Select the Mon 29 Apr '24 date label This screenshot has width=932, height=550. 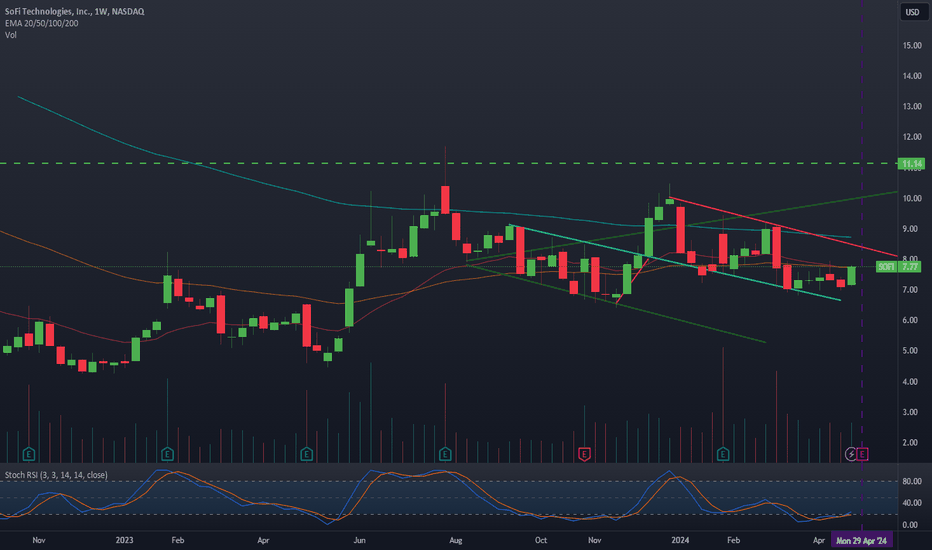[861, 540]
